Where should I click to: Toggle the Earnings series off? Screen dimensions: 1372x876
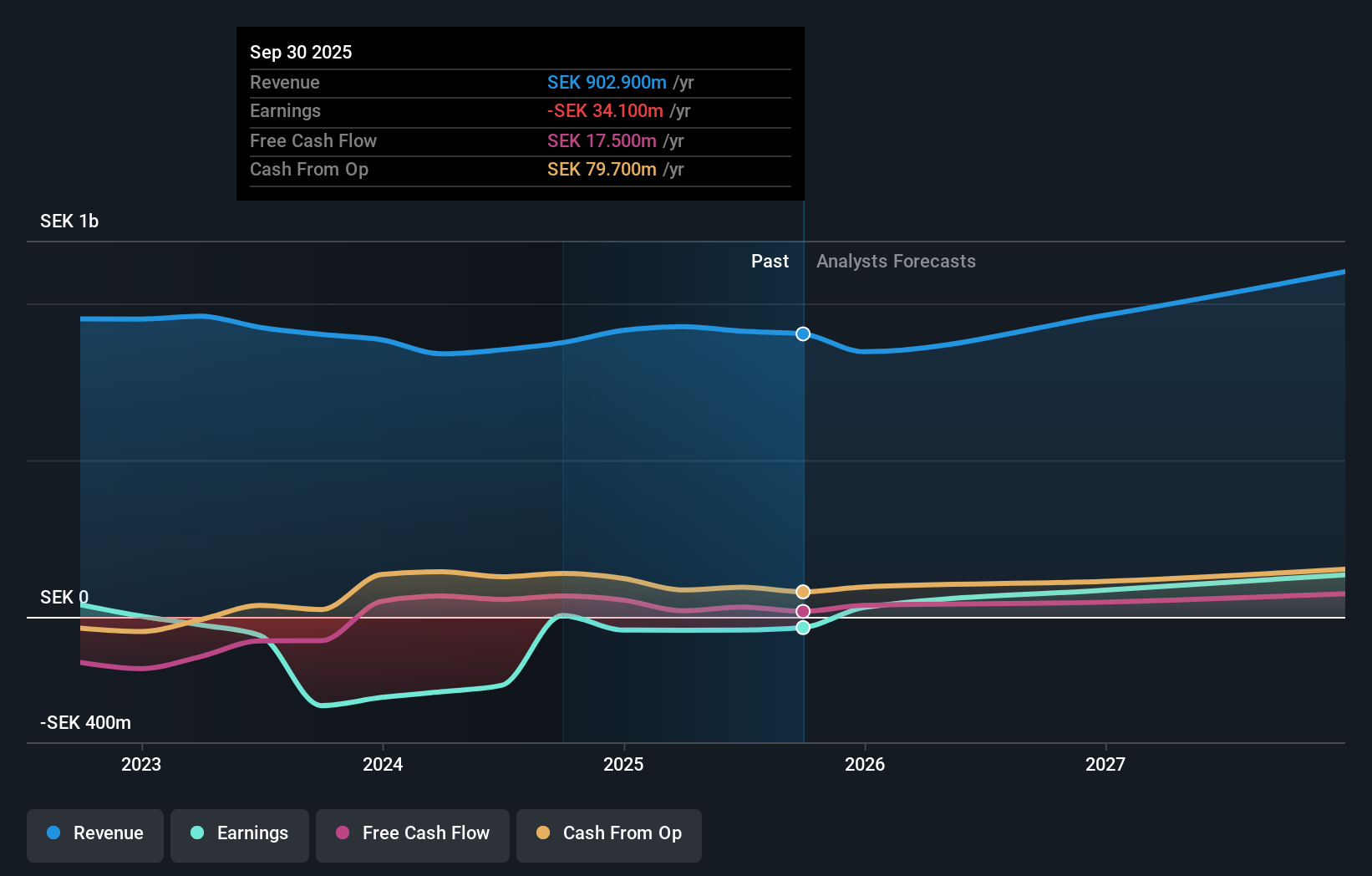pyautogui.click(x=239, y=833)
